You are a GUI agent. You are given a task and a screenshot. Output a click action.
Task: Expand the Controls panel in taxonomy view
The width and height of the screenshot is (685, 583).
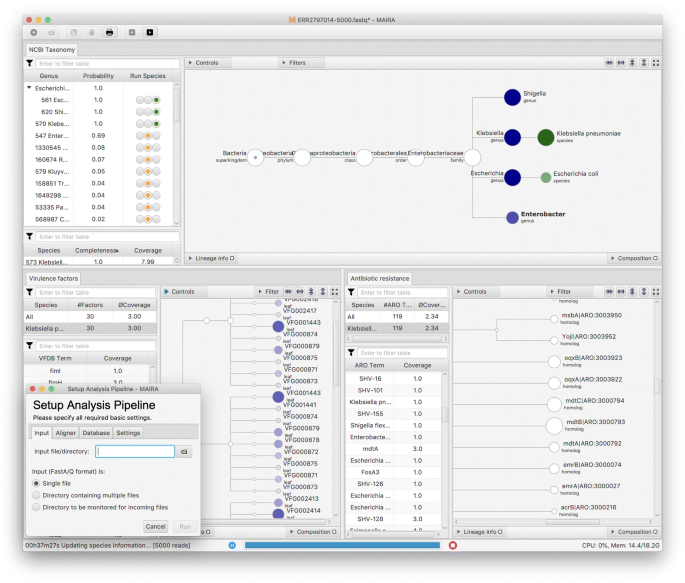pos(202,63)
